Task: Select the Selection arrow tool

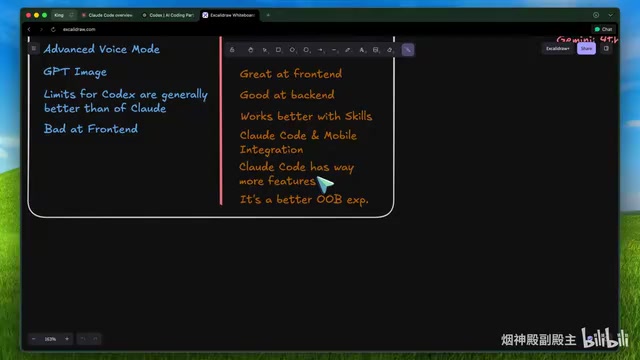Action: coord(265,50)
